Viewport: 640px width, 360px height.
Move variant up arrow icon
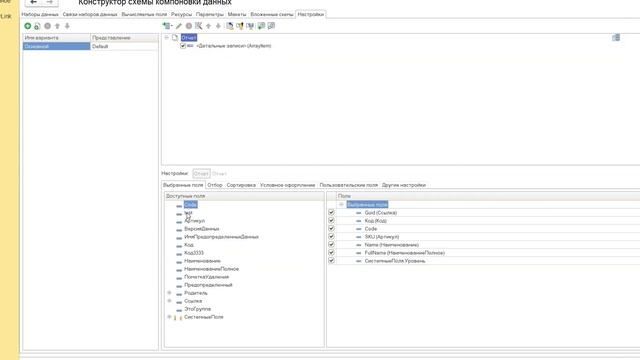click(x=58, y=26)
